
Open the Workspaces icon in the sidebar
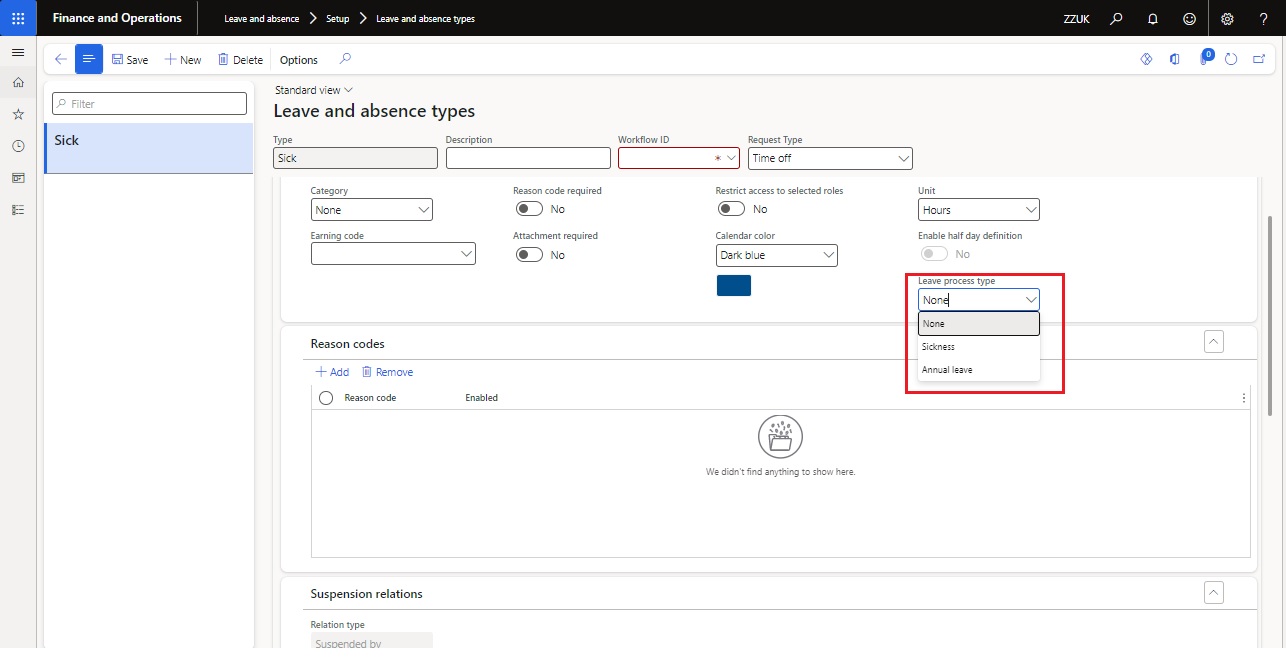[18, 178]
